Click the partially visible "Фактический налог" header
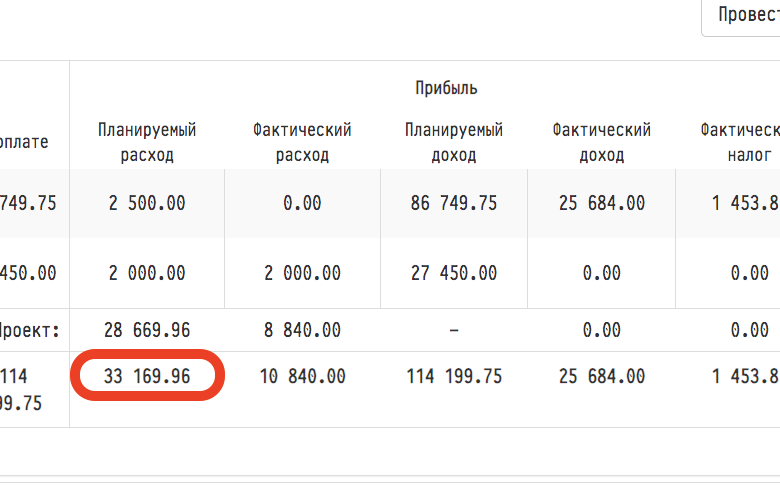The height and width of the screenshot is (494, 780). coord(740,142)
